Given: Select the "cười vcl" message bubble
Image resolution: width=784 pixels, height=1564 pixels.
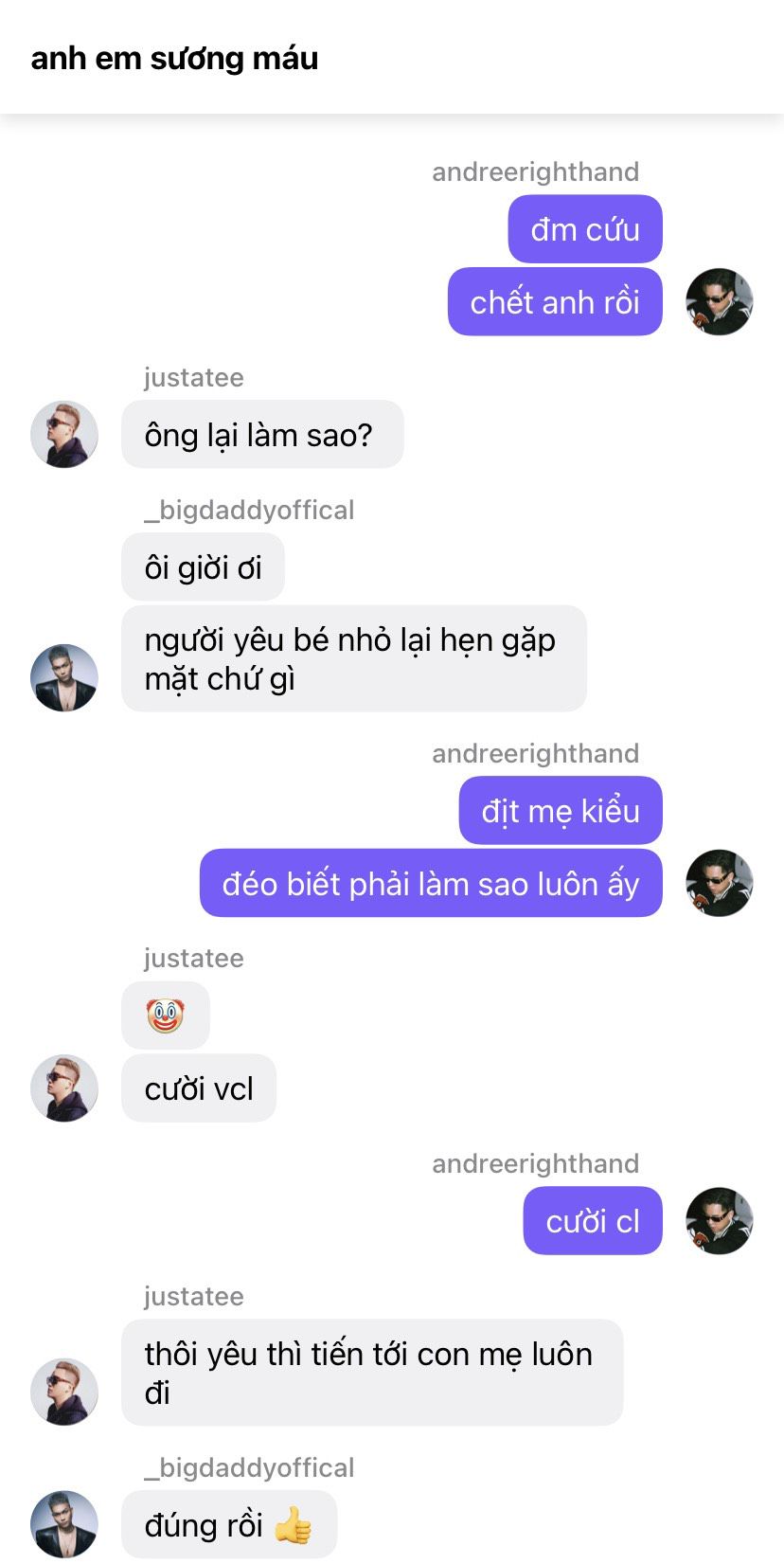Looking at the screenshot, I should (199, 1088).
